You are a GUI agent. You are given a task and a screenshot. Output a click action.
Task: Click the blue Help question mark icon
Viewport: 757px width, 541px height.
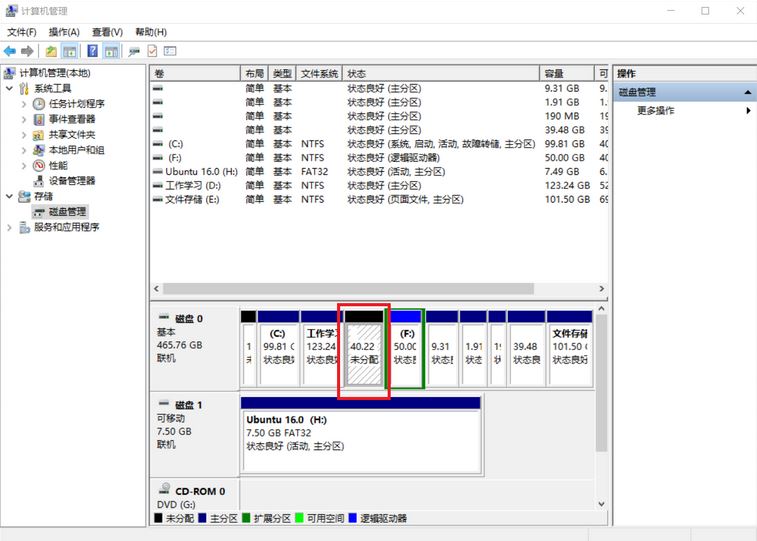click(x=92, y=51)
